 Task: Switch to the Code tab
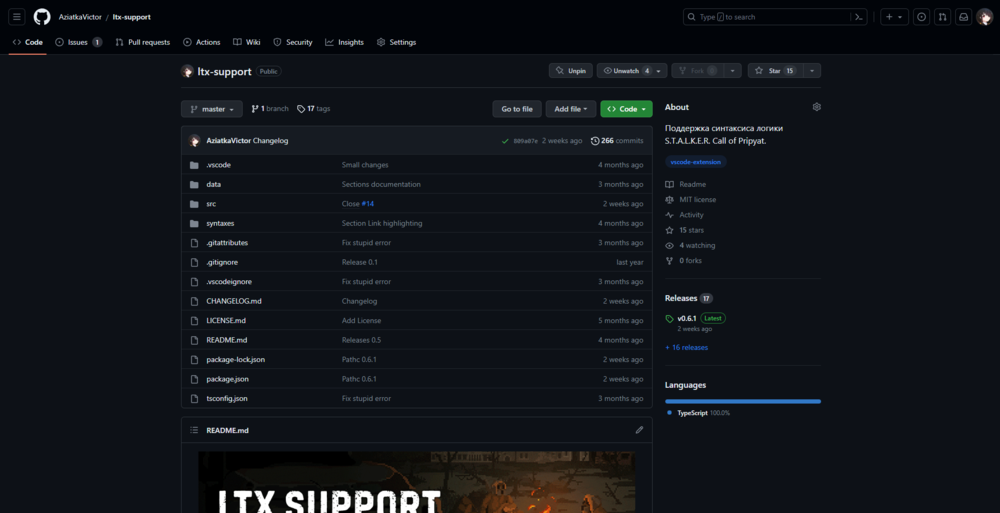[27, 42]
